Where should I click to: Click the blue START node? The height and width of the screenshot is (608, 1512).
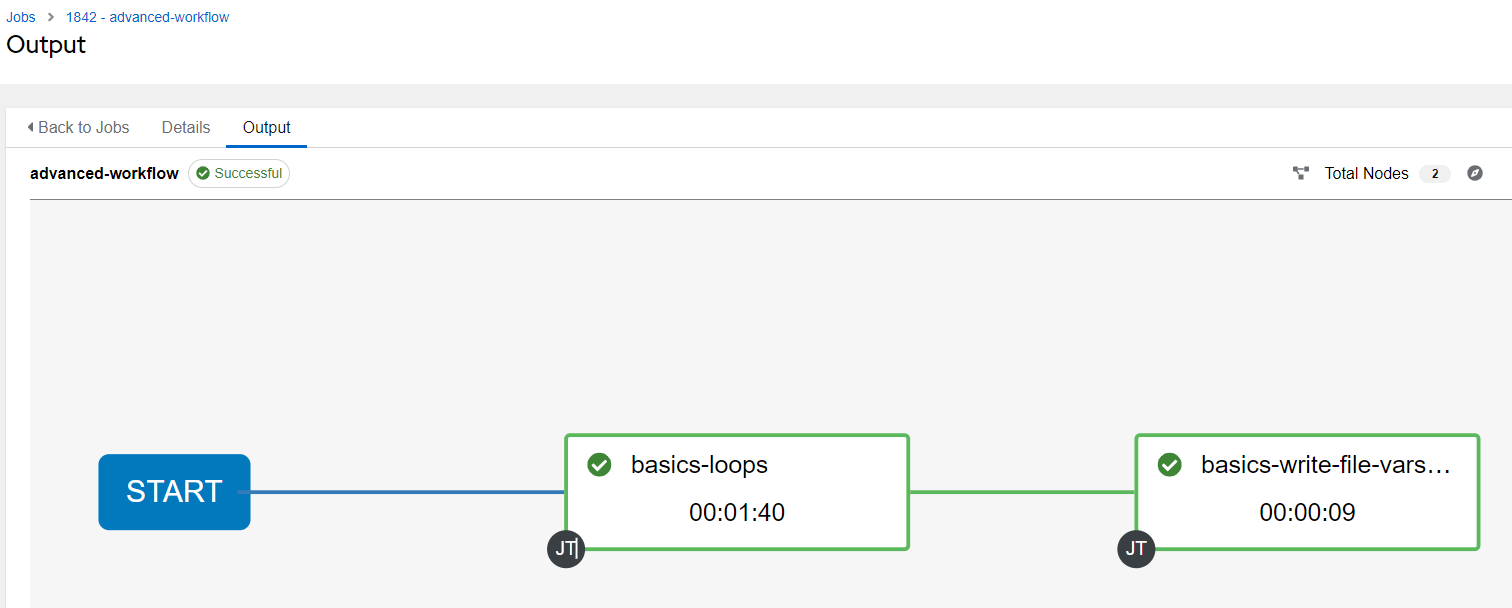pyautogui.click(x=174, y=492)
